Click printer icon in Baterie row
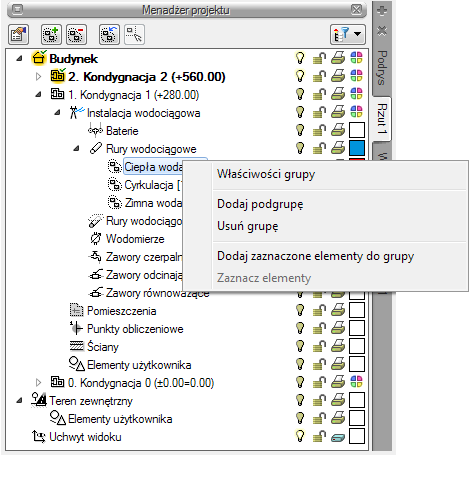 tap(338, 130)
